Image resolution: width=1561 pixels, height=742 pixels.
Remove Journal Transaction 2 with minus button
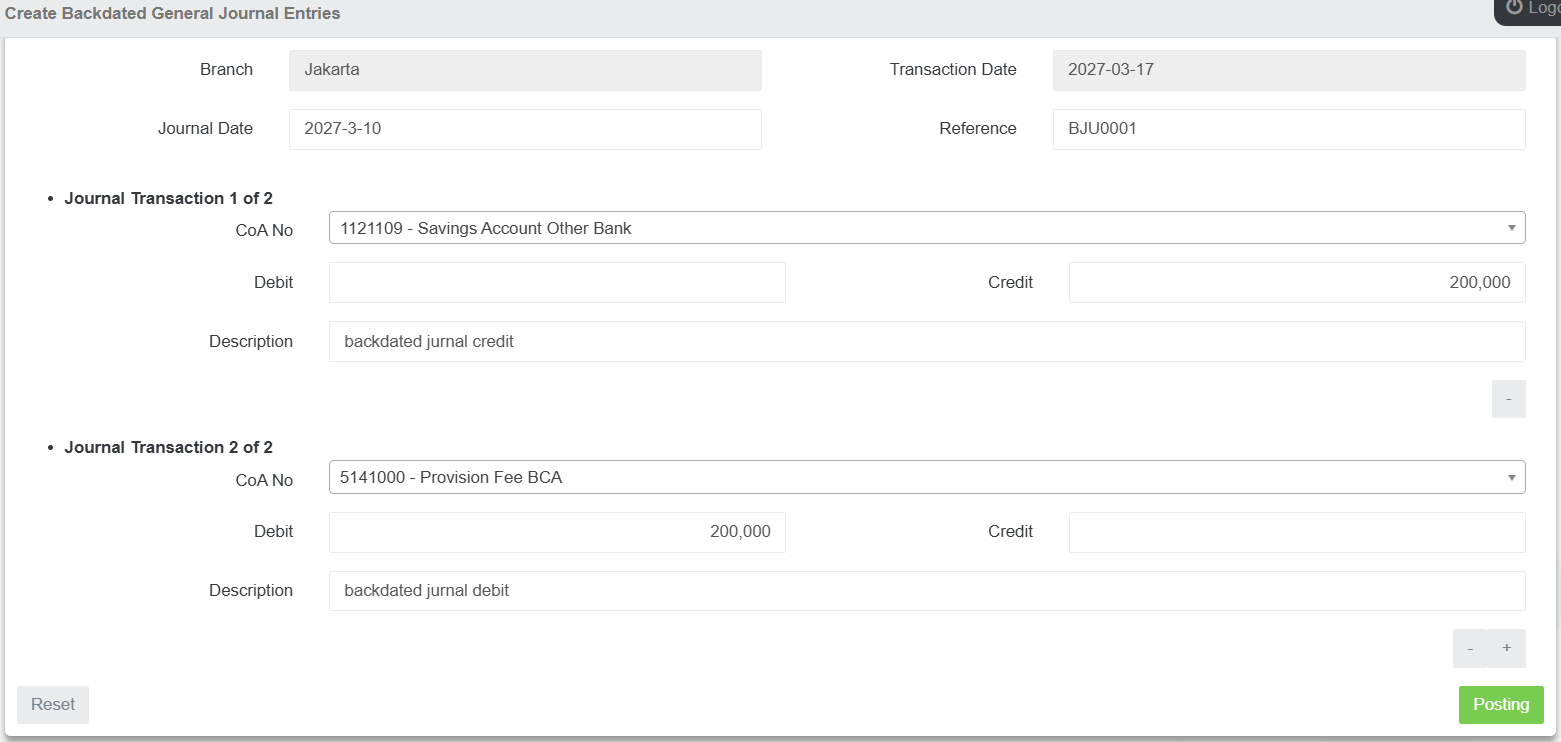(1470, 648)
